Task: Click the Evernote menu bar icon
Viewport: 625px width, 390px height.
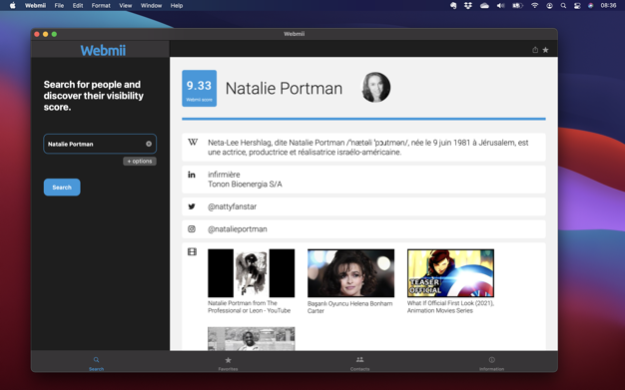Action: point(453,6)
